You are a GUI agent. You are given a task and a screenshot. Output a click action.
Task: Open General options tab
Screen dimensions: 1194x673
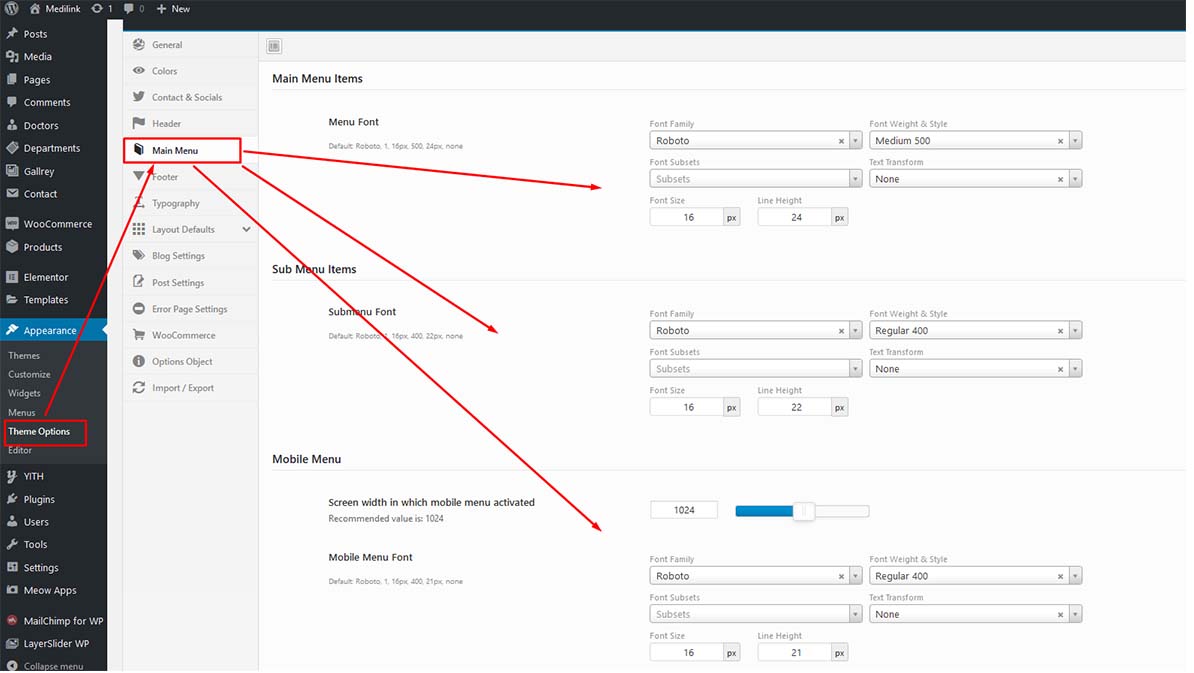click(190, 45)
